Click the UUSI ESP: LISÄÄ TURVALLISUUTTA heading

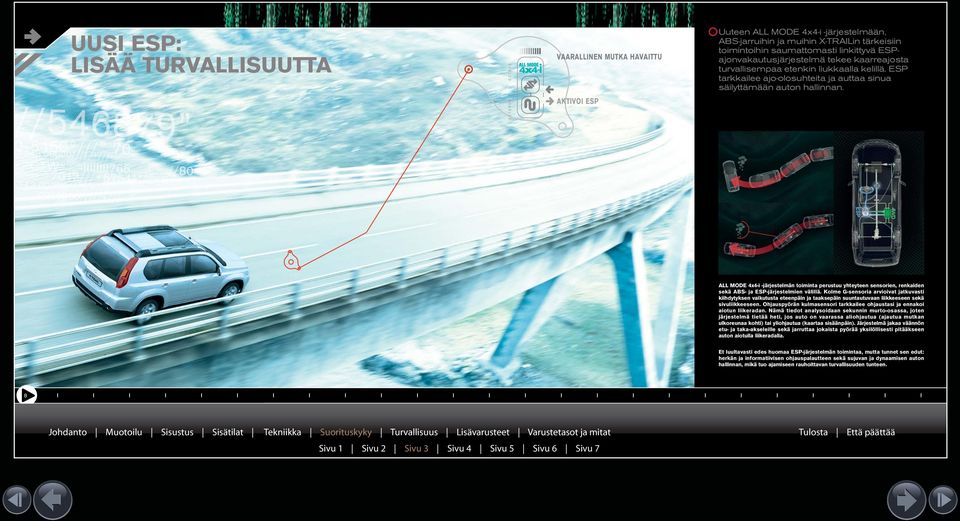[201, 54]
